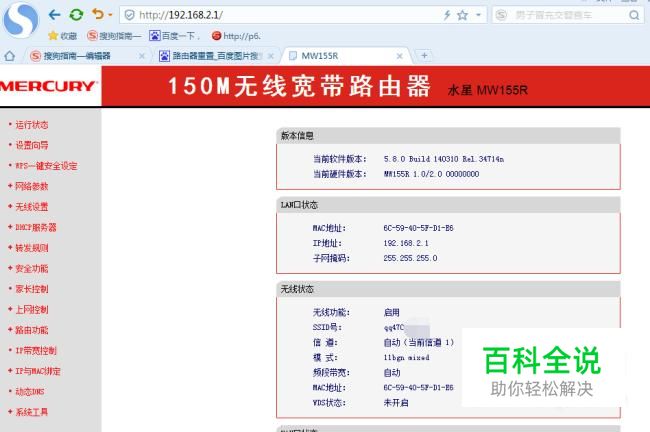Click the lightning speed-mode icon

coord(447,15)
